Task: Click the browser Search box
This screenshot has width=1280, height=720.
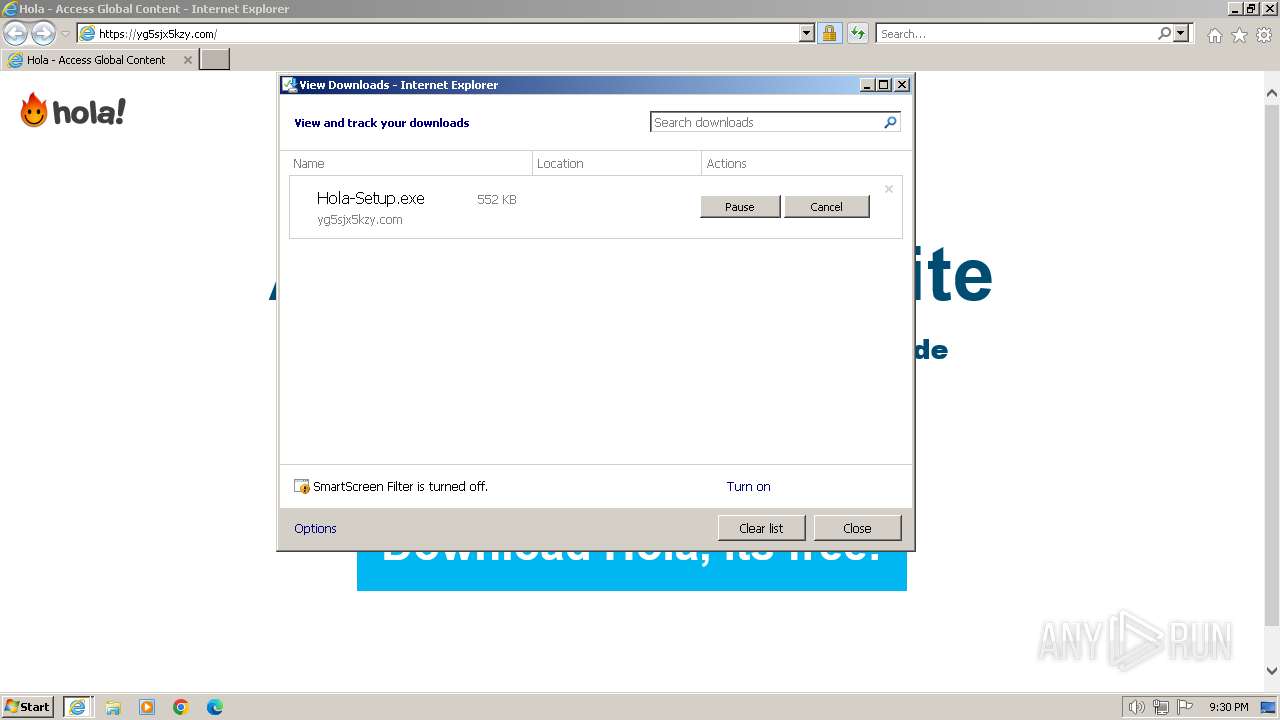Action: pyautogui.click(x=1016, y=33)
